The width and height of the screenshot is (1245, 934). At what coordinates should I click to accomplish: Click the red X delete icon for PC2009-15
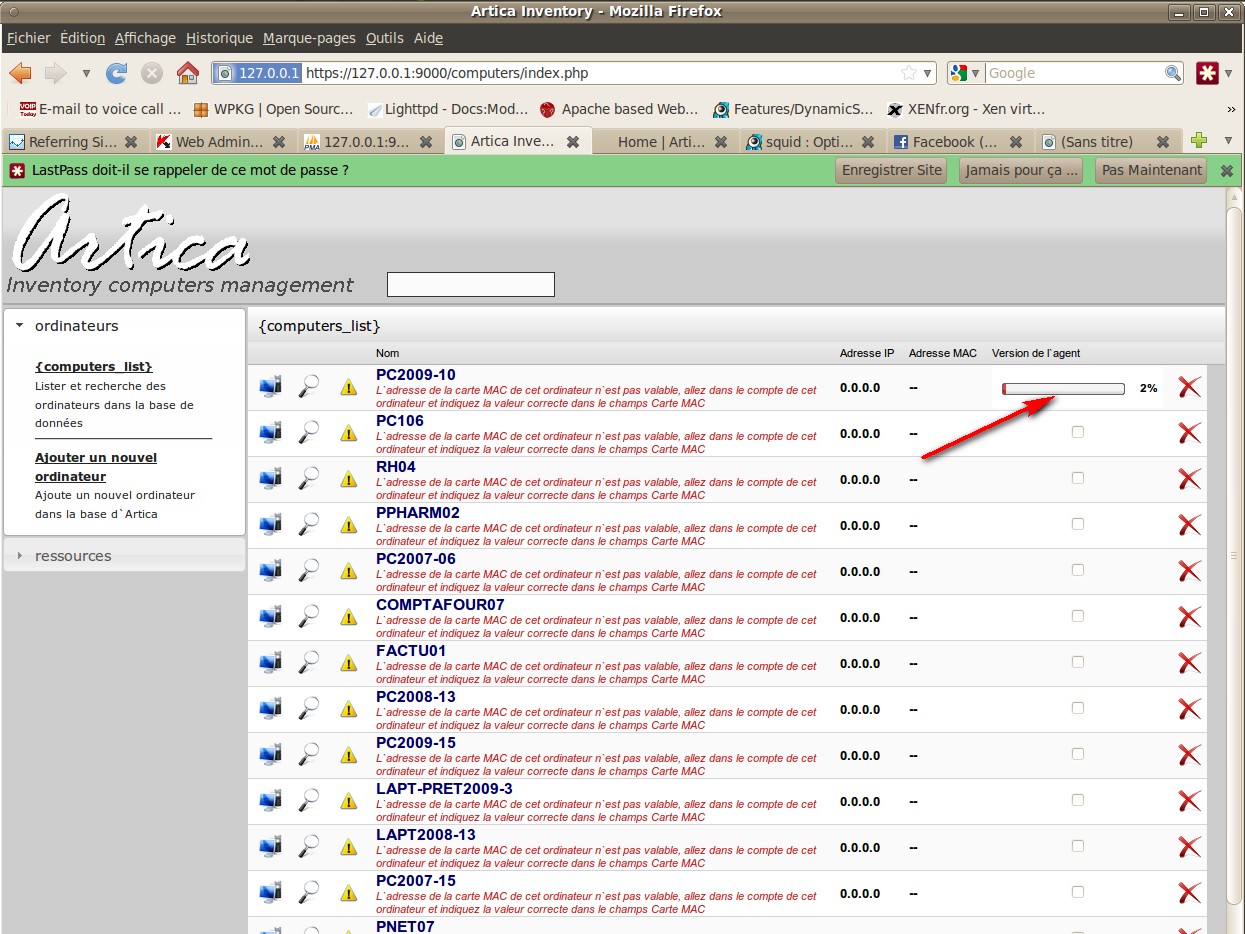[x=1189, y=755]
